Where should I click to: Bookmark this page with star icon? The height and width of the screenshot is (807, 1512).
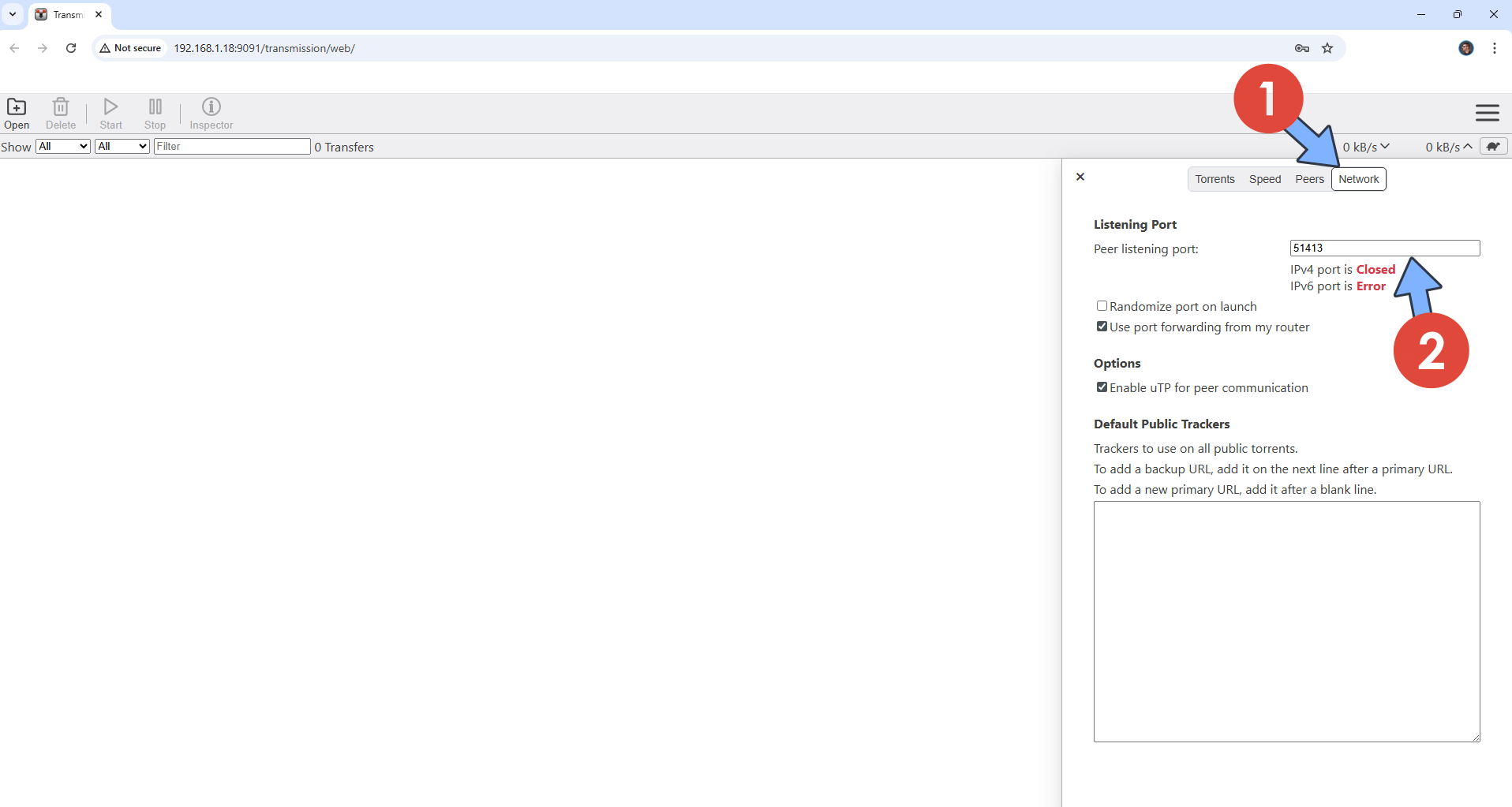(1327, 48)
